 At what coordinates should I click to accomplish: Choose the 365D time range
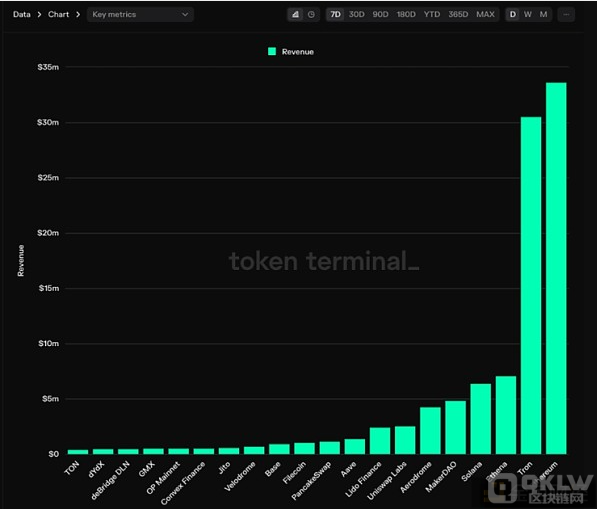[x=458, y=14]
